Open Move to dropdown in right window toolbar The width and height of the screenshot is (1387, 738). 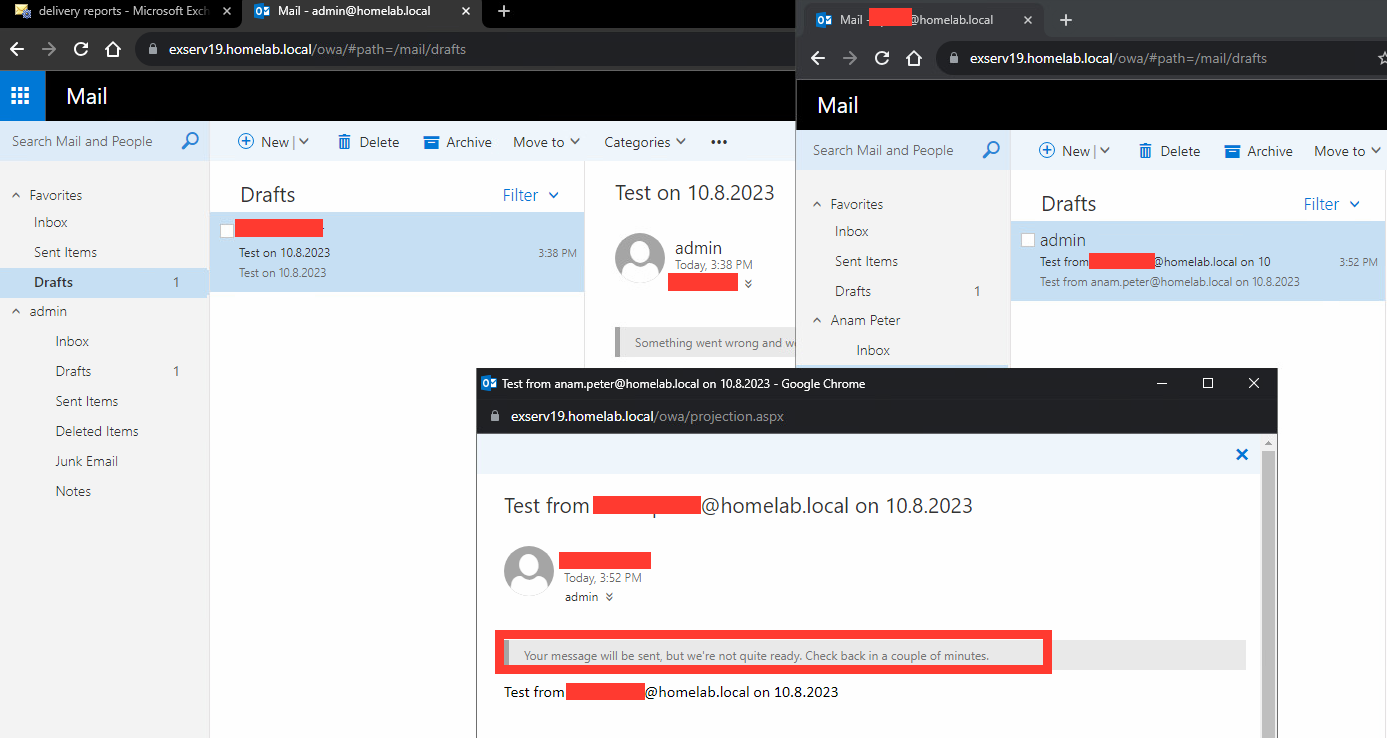(x=1348, y=151)
